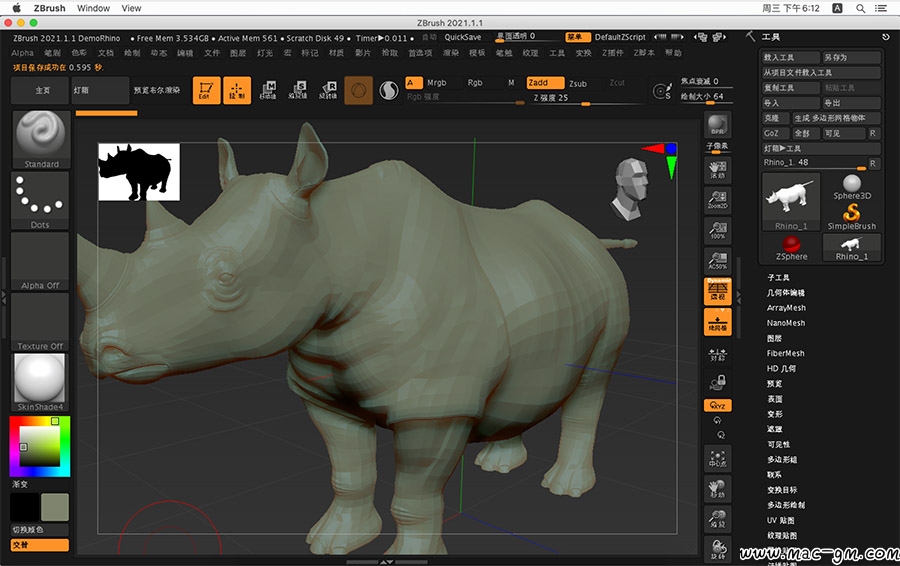Open the Standard brush thumbnail
900x566 pixels.
pyautogui.click(x=41, y=139)
